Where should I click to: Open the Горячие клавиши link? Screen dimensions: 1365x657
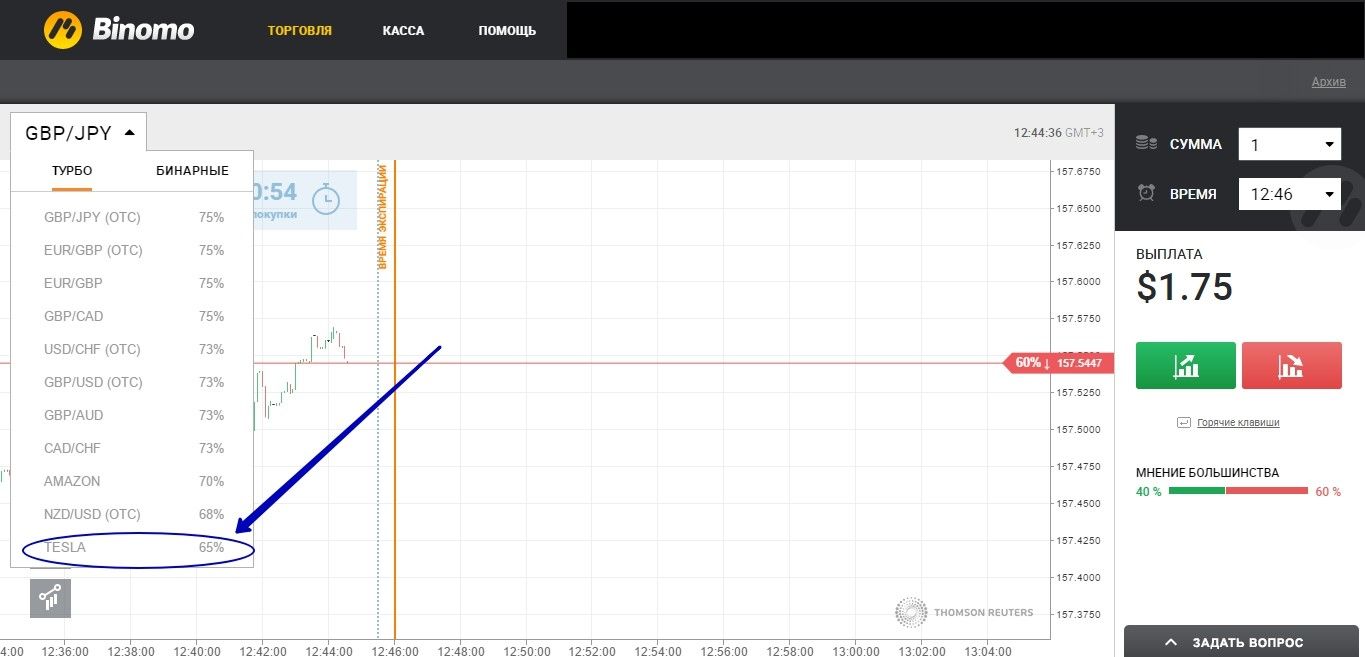pyautogui.click(x=1238, y=423)
